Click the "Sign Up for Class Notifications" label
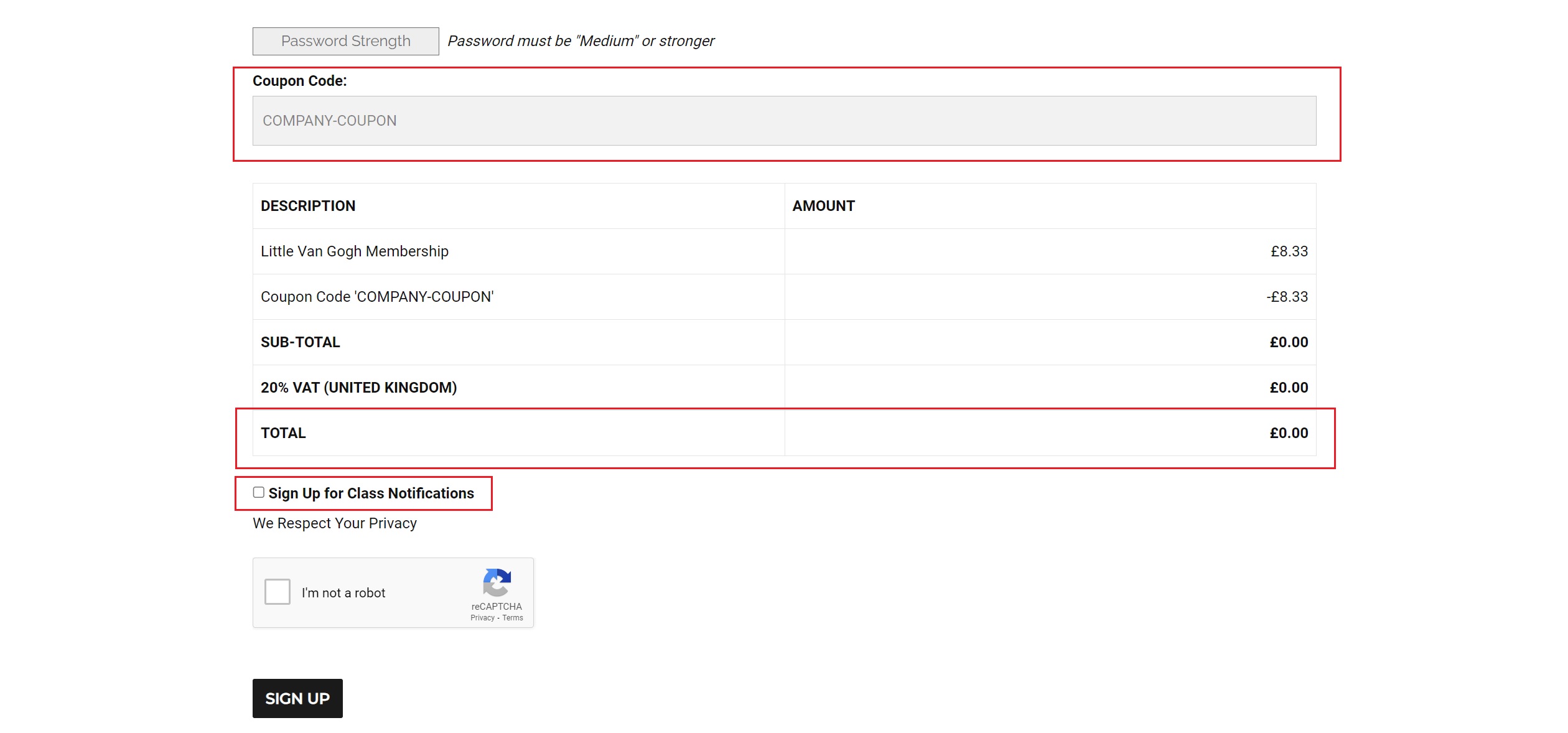Image resolution: width=1568 pixels, height=733 pixels. coord(371,493)
